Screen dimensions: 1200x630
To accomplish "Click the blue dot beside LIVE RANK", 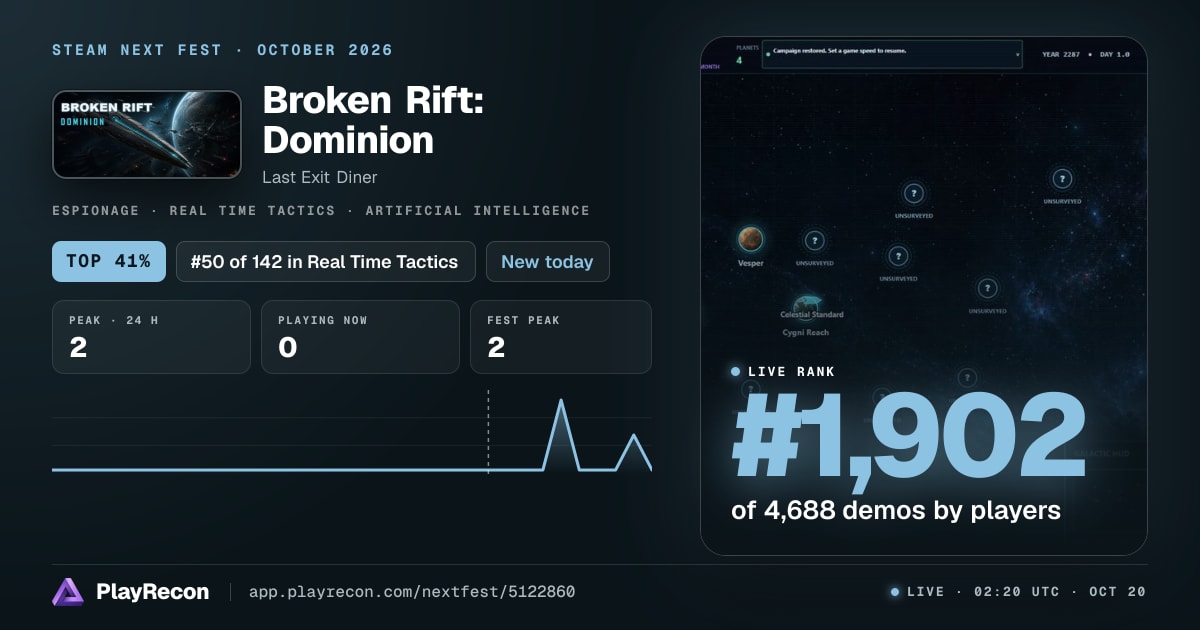I will [736, 371].
